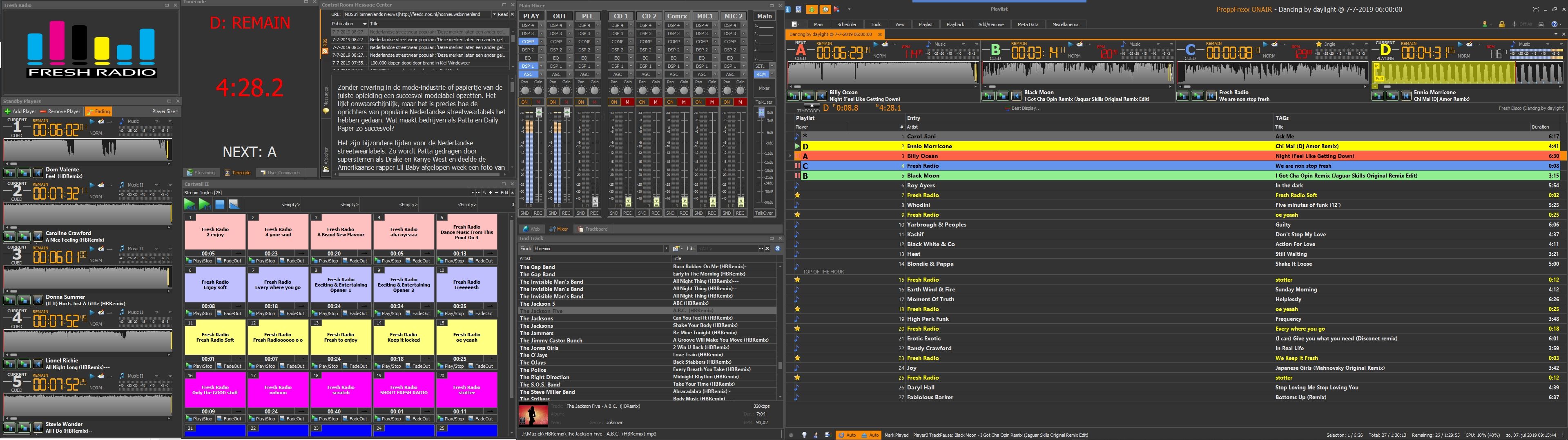
Task: Toggle COMP on the PLAY mixer channel
Action: point(528,42)
